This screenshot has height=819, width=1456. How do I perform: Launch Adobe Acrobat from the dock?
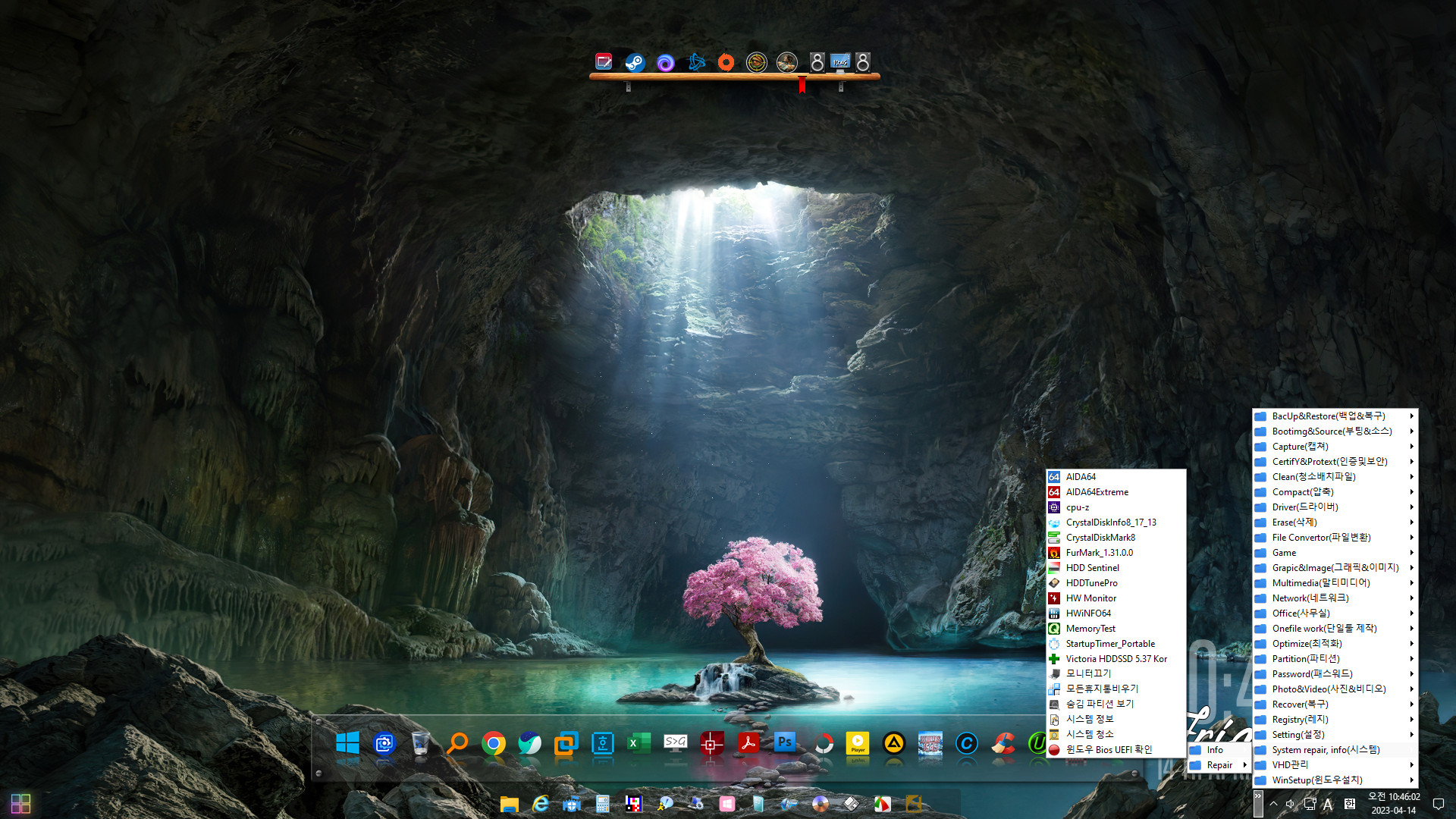point(748,743)
